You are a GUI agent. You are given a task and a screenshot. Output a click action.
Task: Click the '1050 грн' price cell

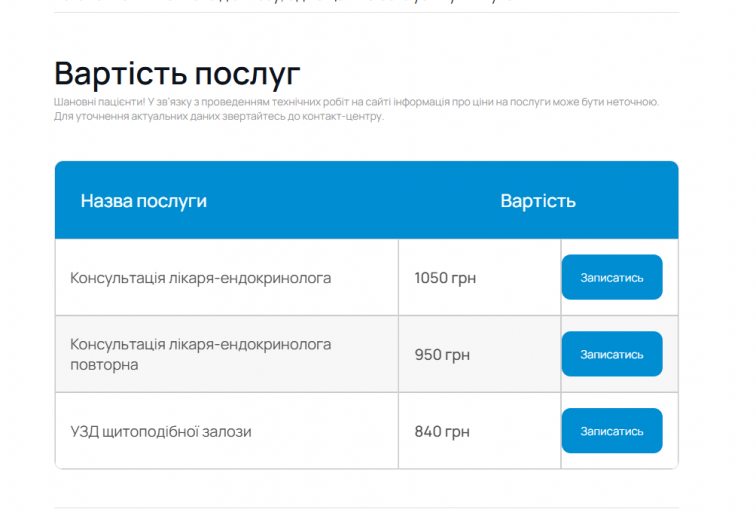coord(479,278)
